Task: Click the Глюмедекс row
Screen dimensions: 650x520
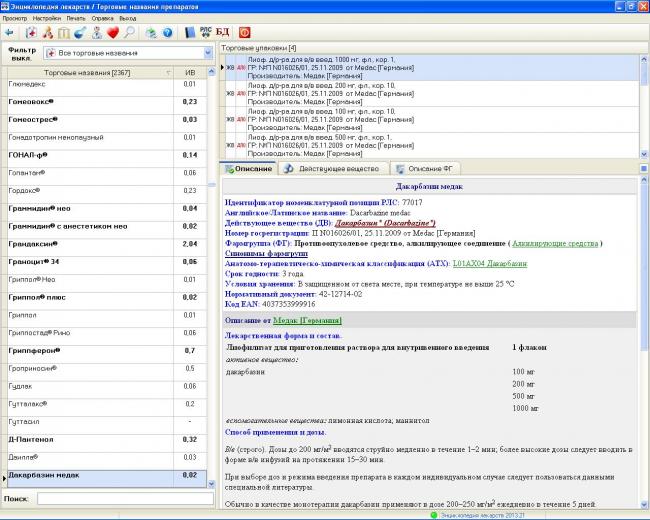Action: tap(107, 87)
